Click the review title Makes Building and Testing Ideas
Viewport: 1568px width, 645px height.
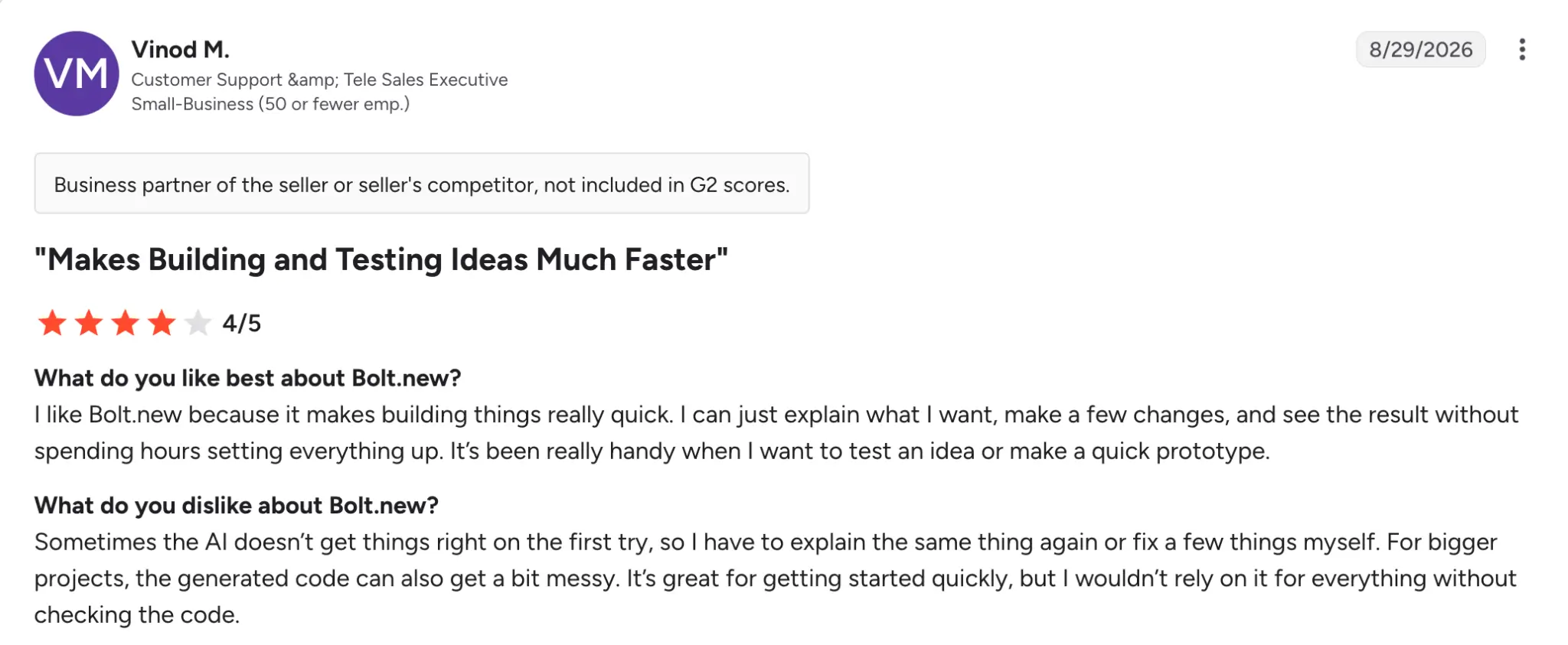click(x=381, y=259)
